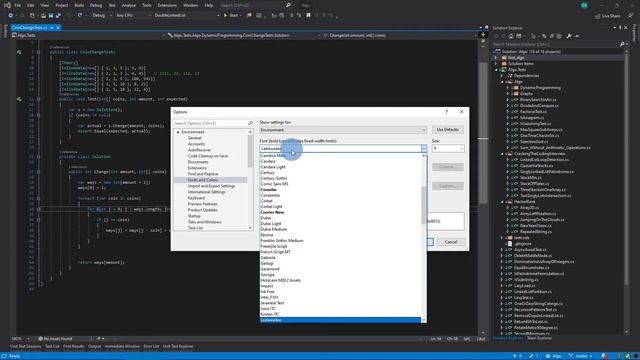Select Keyboard in Options tree
640x360 pixels.
(196, 198)
